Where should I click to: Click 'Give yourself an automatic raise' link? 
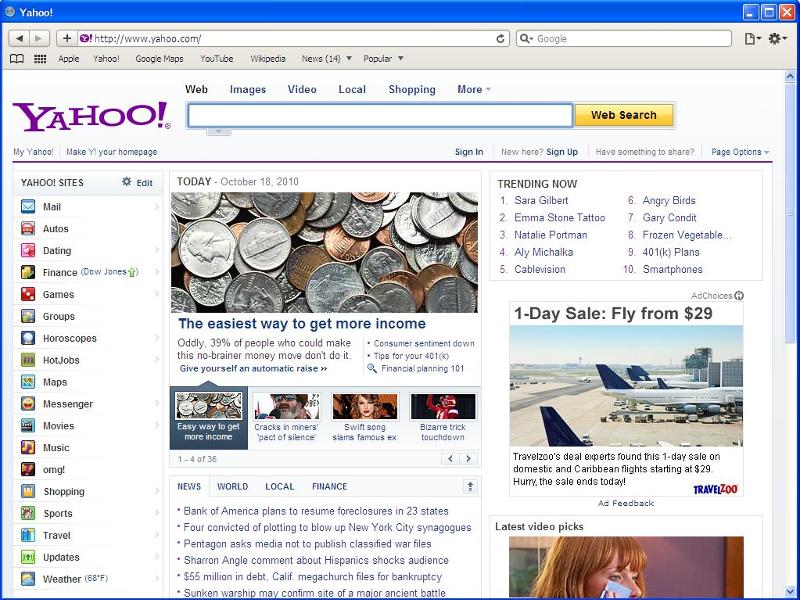[253, 368]
